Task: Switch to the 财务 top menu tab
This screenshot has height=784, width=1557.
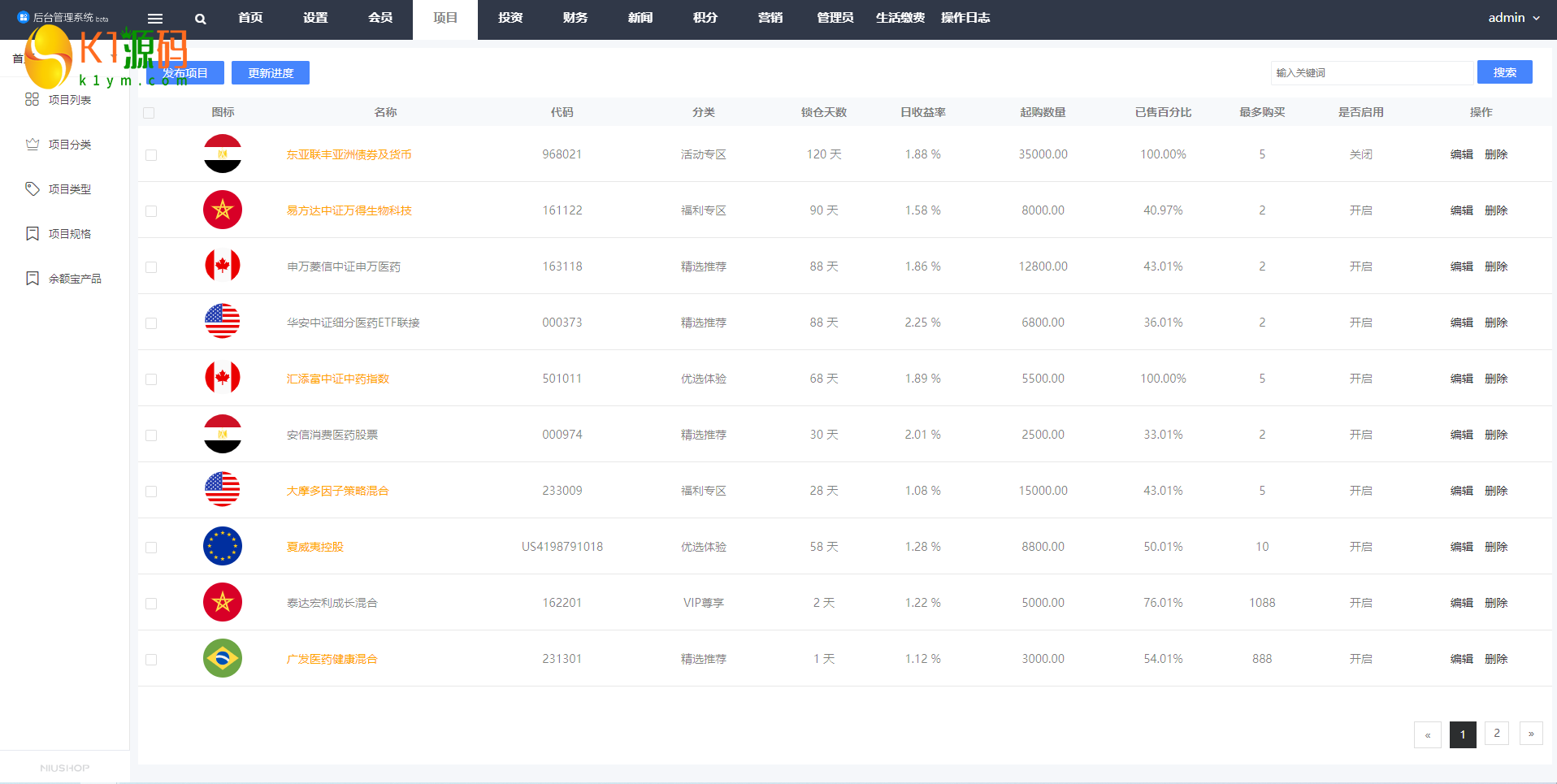Action: (575, 18)
